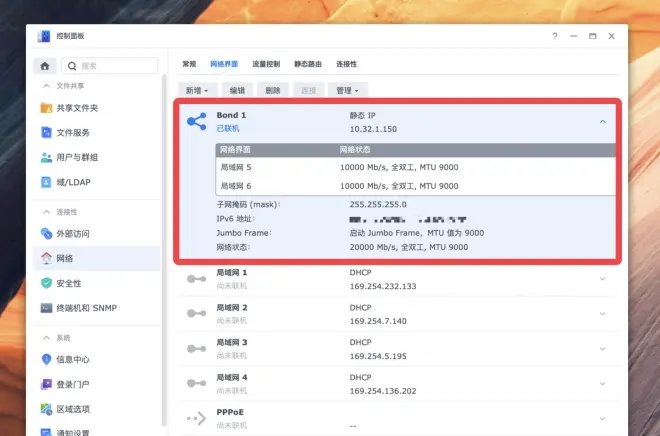
Task: Expand the PPPoE row chevron
Action: [x=602, y=419]
